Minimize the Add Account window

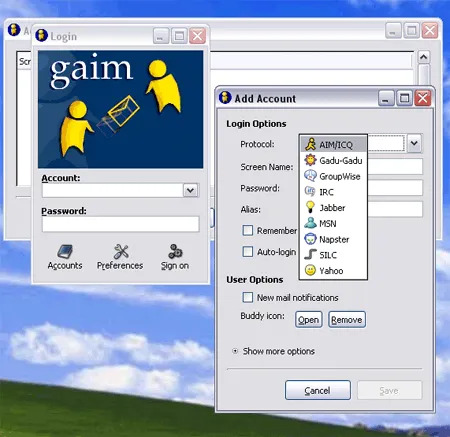[x=386, y=98]
